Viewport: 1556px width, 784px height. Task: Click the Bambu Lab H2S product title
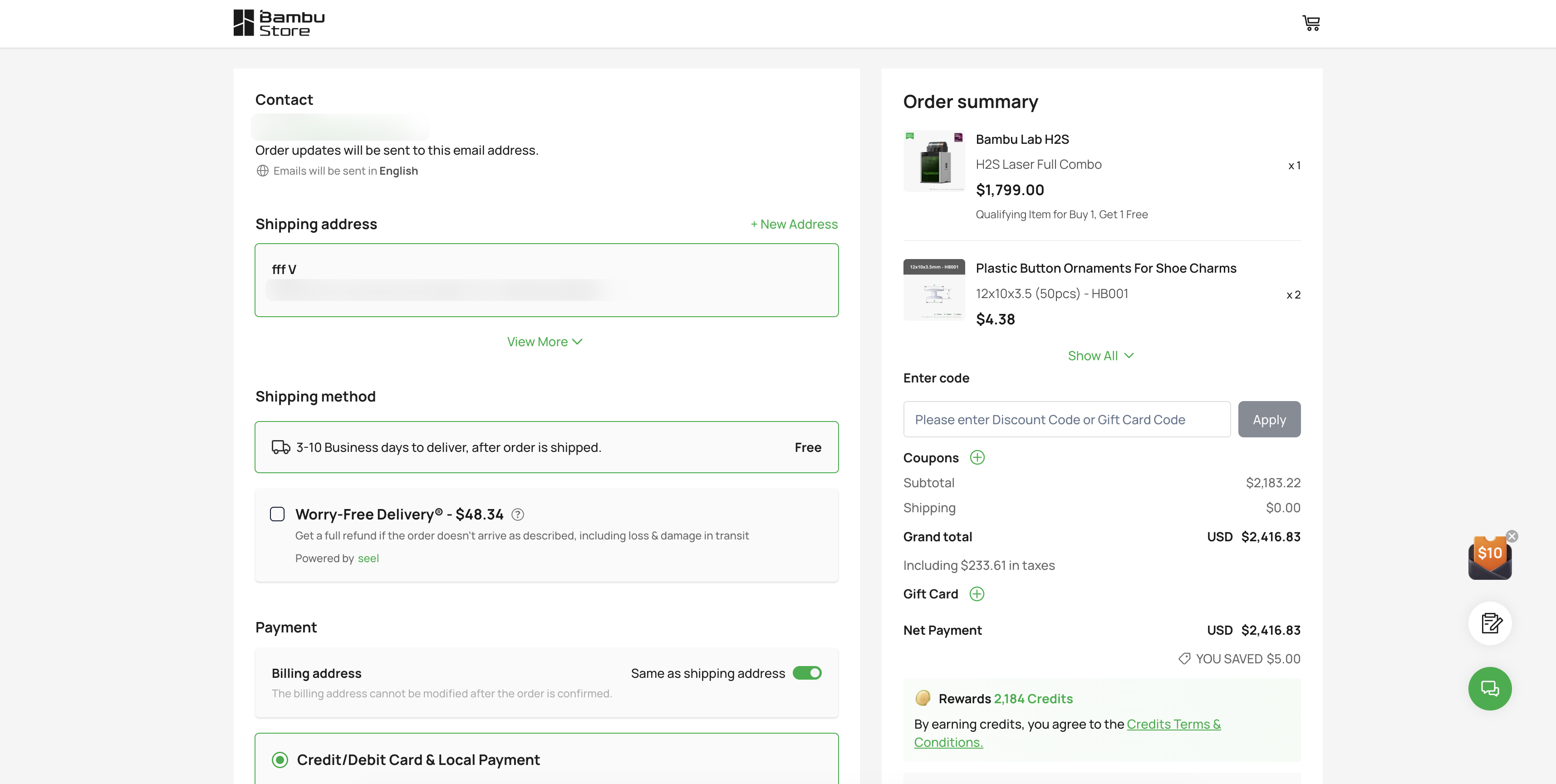(x=1022, y=139)
